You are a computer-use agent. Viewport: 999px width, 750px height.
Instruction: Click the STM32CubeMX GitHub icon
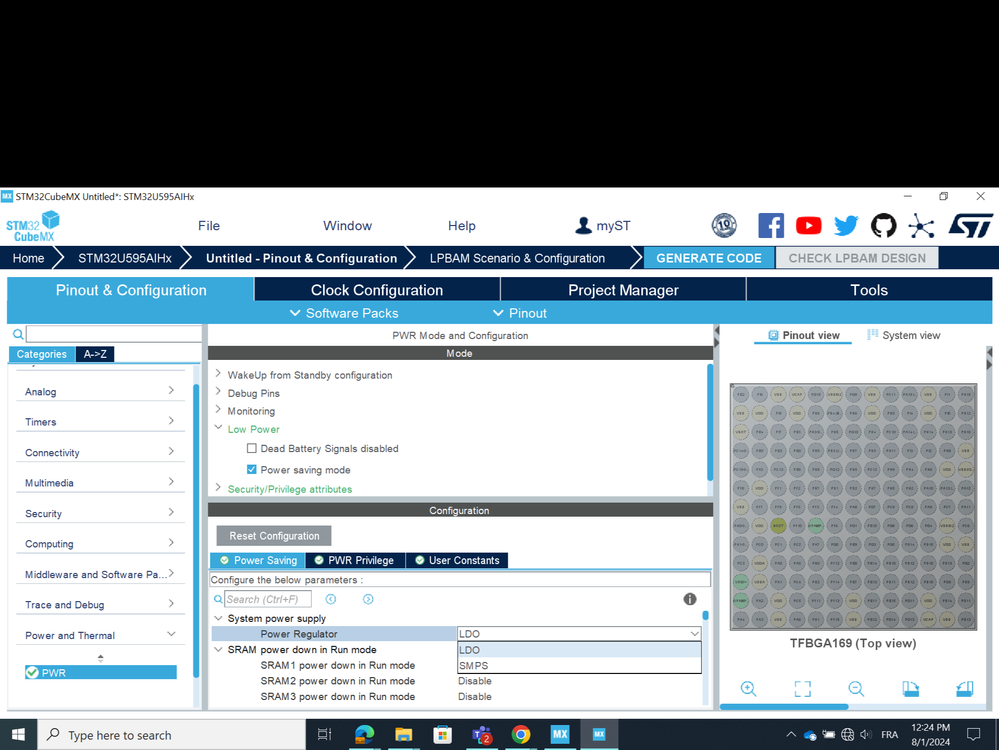click(884, 225)
